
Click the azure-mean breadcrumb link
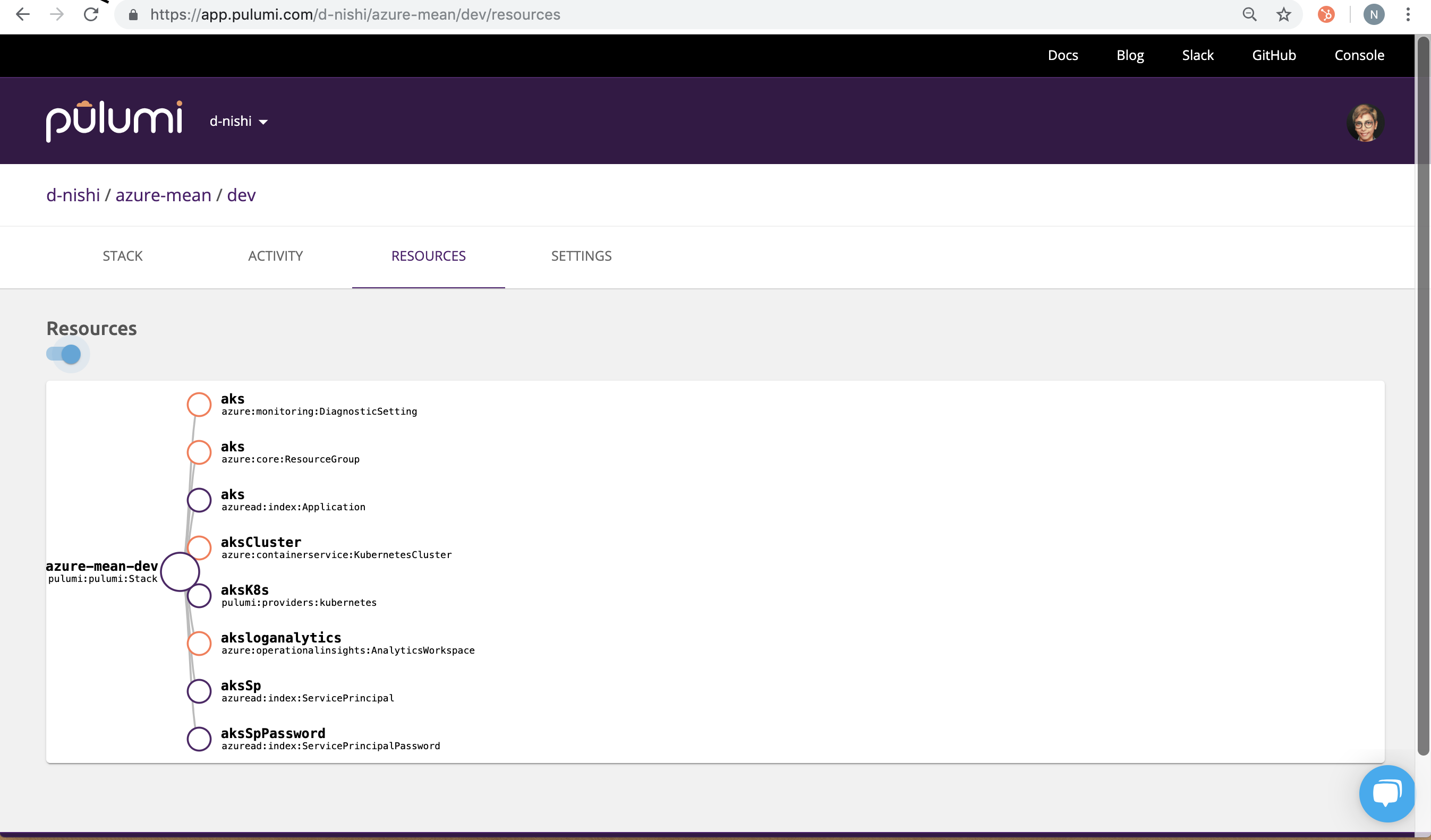(163, 195)
